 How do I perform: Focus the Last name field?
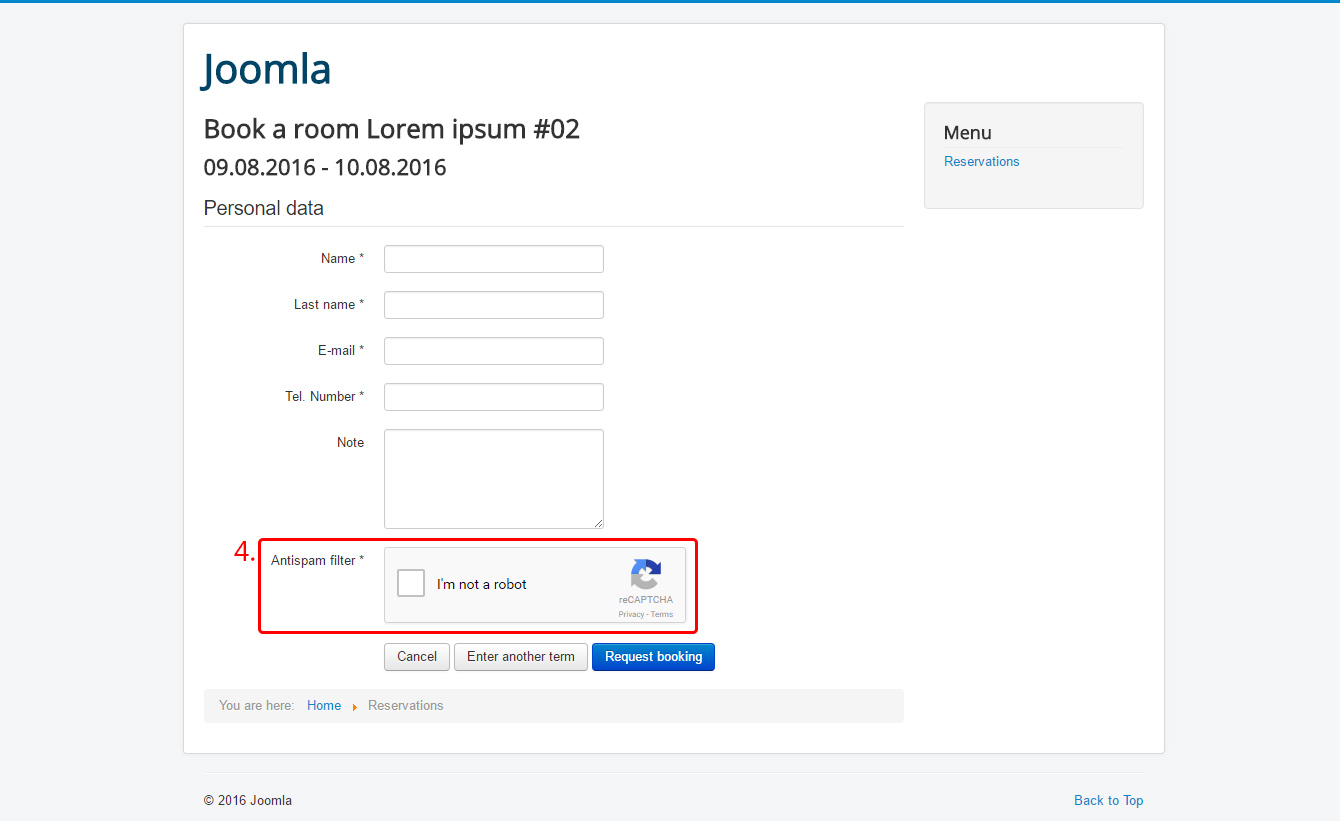point(494,305)
